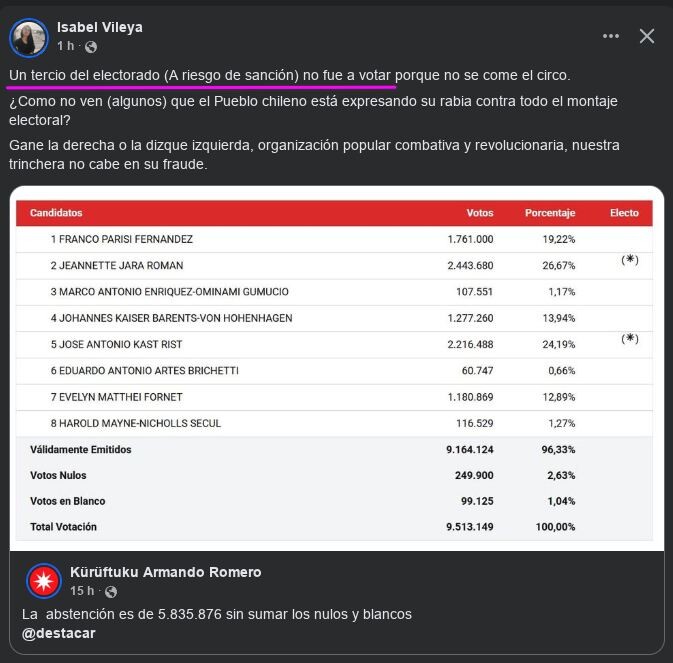The width and height of the screenshot is (673, 663).
Task: Click the "Electo" column header
Action: (x=624, y=213)
